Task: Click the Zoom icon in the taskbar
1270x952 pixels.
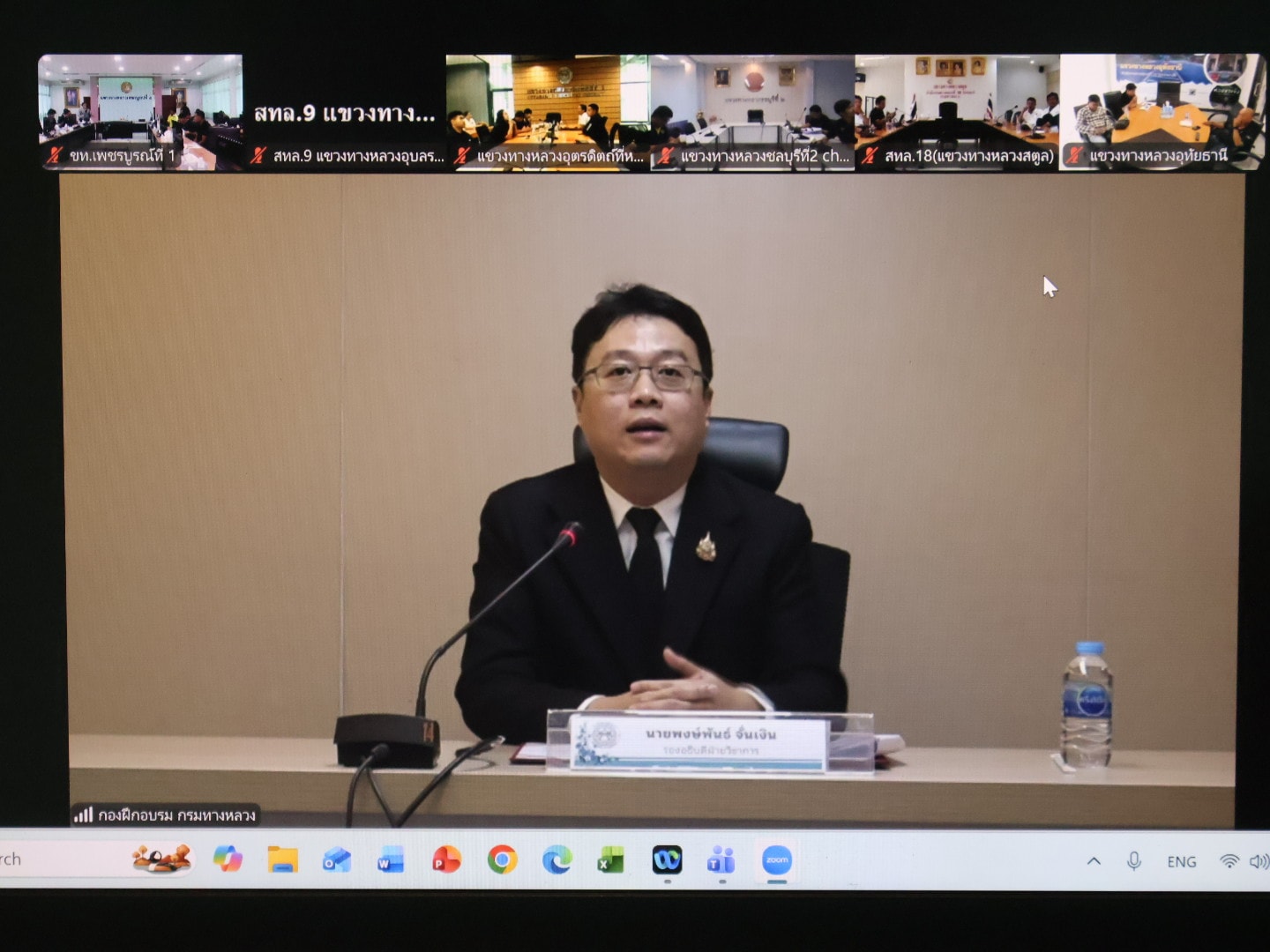Action: pyautogui.click(x=776, y=859)
